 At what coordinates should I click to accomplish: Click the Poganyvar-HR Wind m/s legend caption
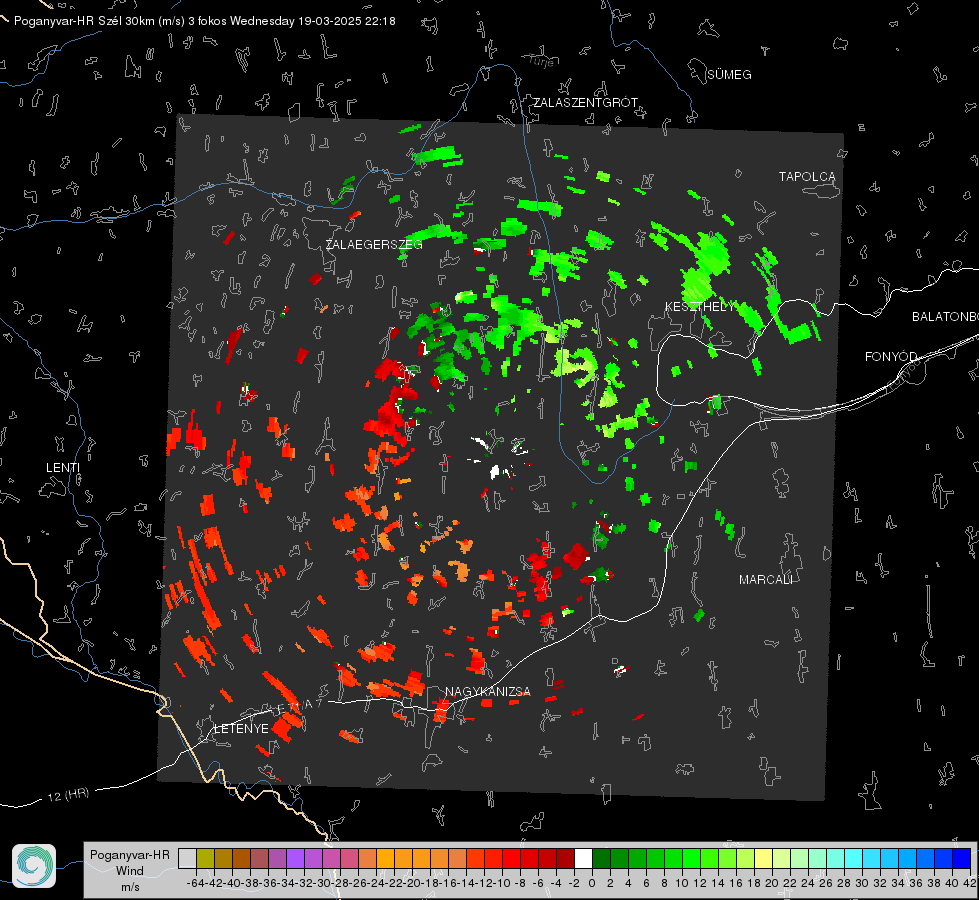coord(129,871)
